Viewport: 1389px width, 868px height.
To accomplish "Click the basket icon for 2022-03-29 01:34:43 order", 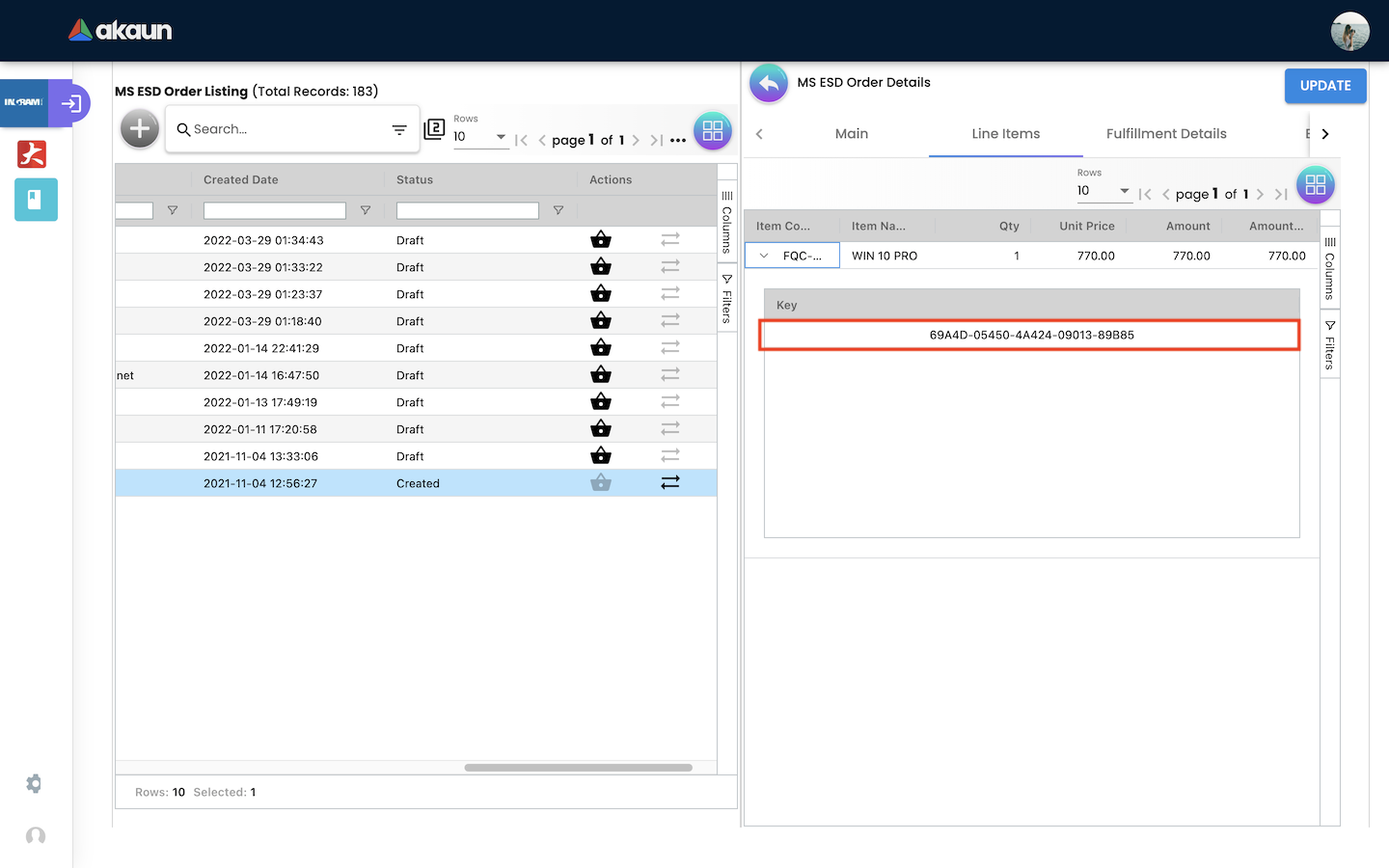I will coord(601,240).
